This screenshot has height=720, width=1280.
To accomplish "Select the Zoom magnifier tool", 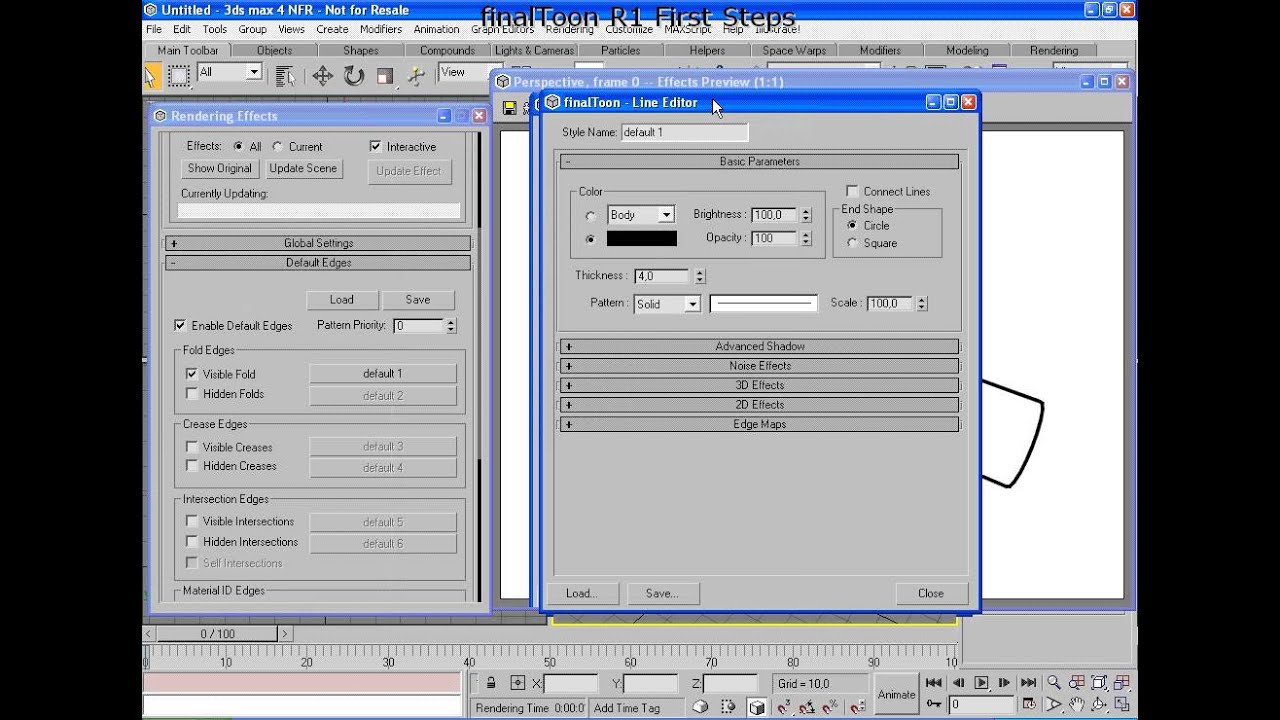I will point(1054,683).
